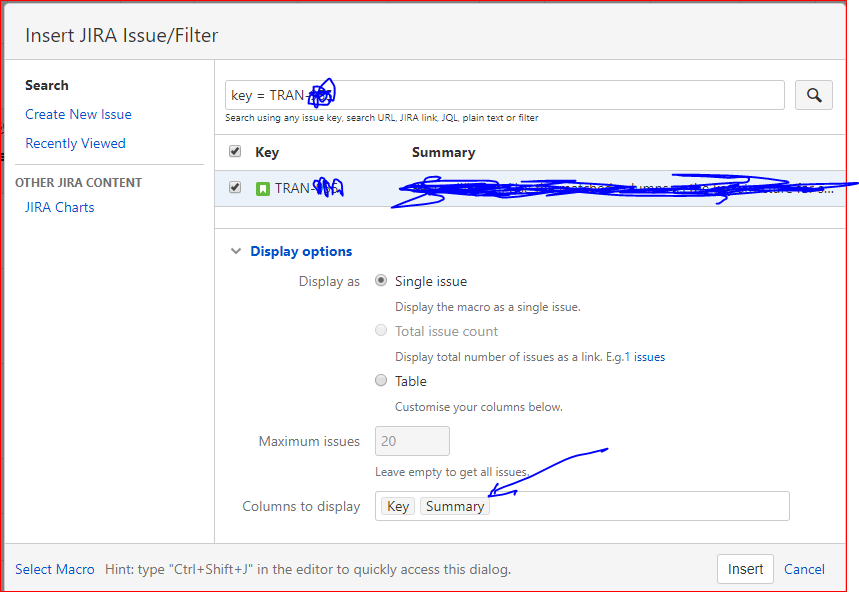This screenshot has width=859, height=592.
Task: Click the Maximum issues field
Action: coord(412,441)
